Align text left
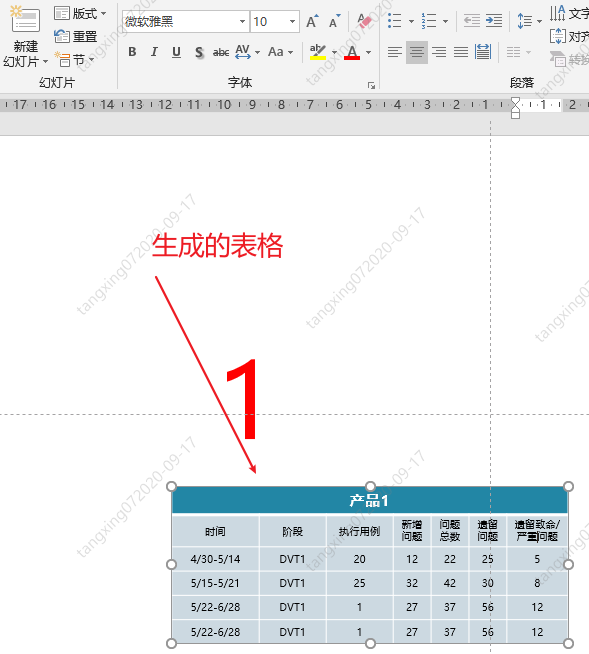This screenshot has width=589, height=654. click(x=395, y=52)
